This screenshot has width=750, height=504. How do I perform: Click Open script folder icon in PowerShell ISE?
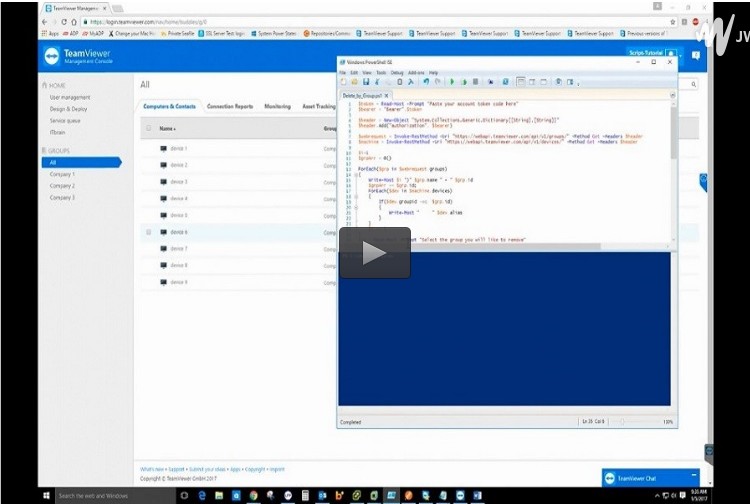354,82
